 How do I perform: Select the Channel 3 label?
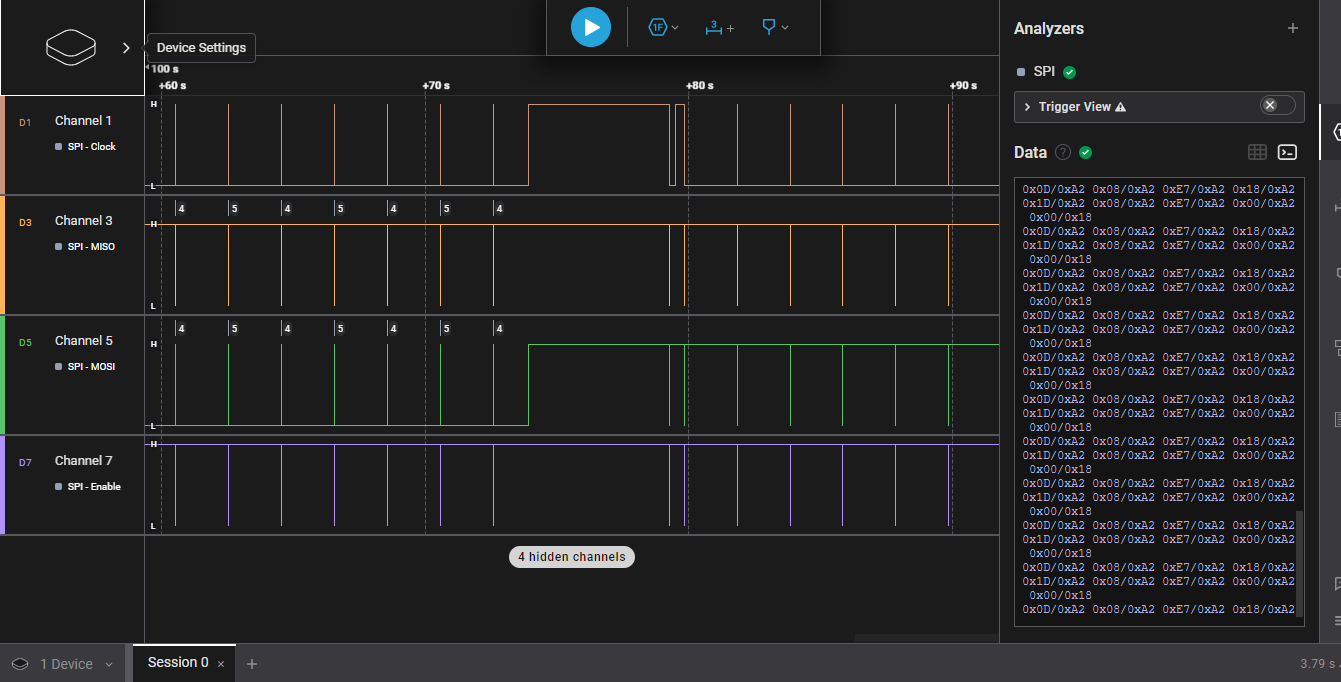click(x=83, y=220)
